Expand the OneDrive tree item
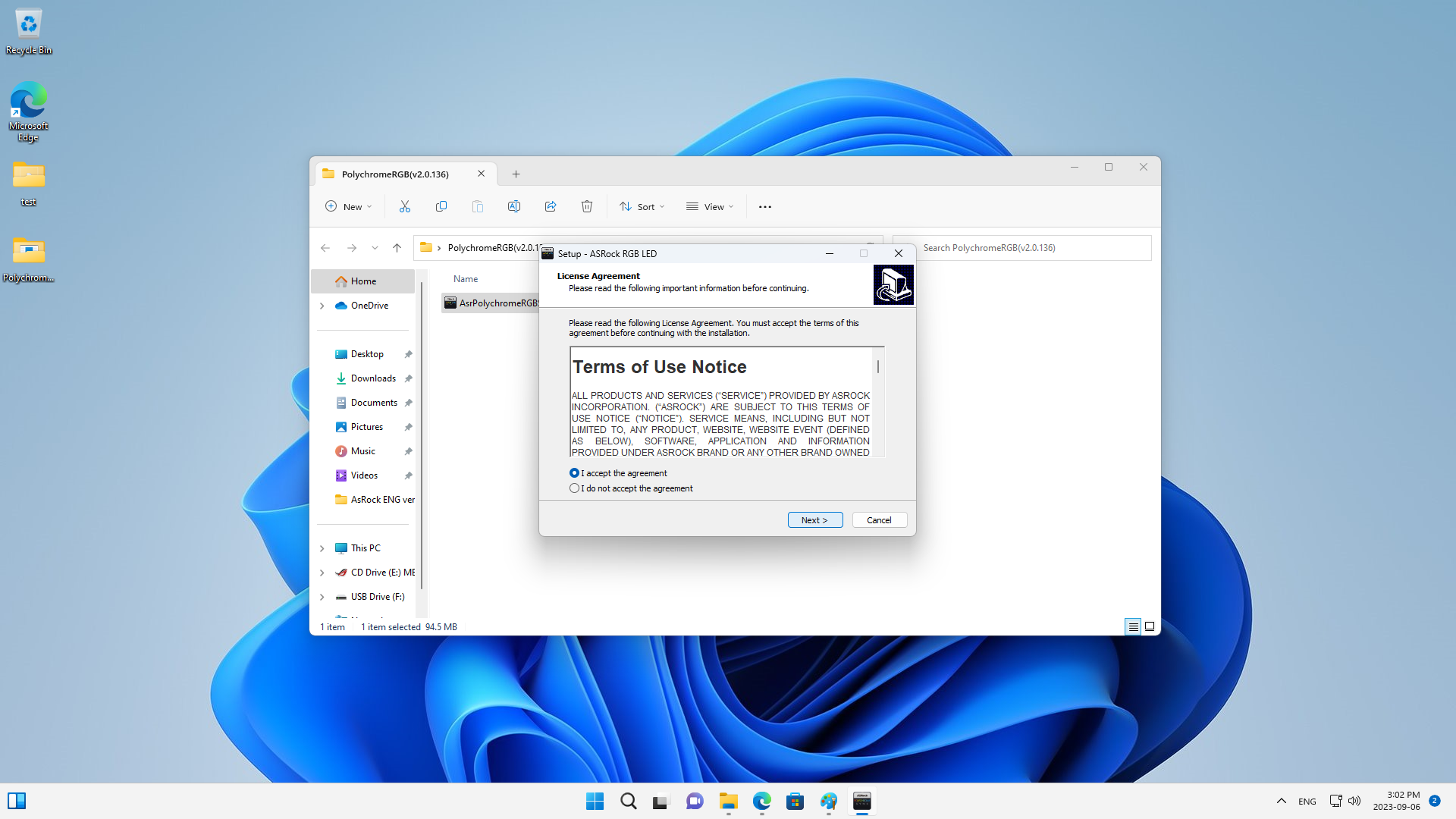The image size is (1456, 819). [322, 305]
